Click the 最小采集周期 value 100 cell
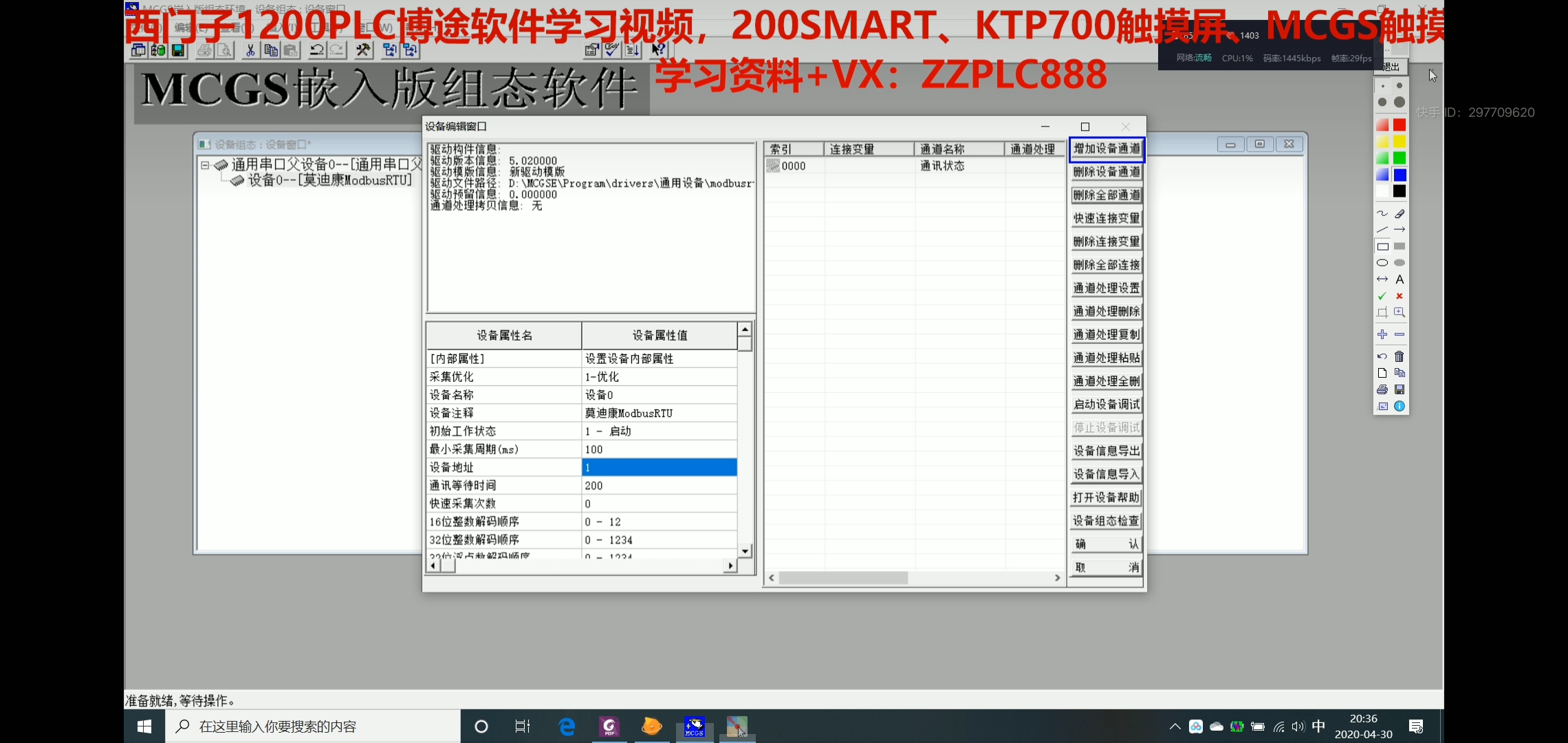This screenshot has width=1568, height=743. [660, 449]
